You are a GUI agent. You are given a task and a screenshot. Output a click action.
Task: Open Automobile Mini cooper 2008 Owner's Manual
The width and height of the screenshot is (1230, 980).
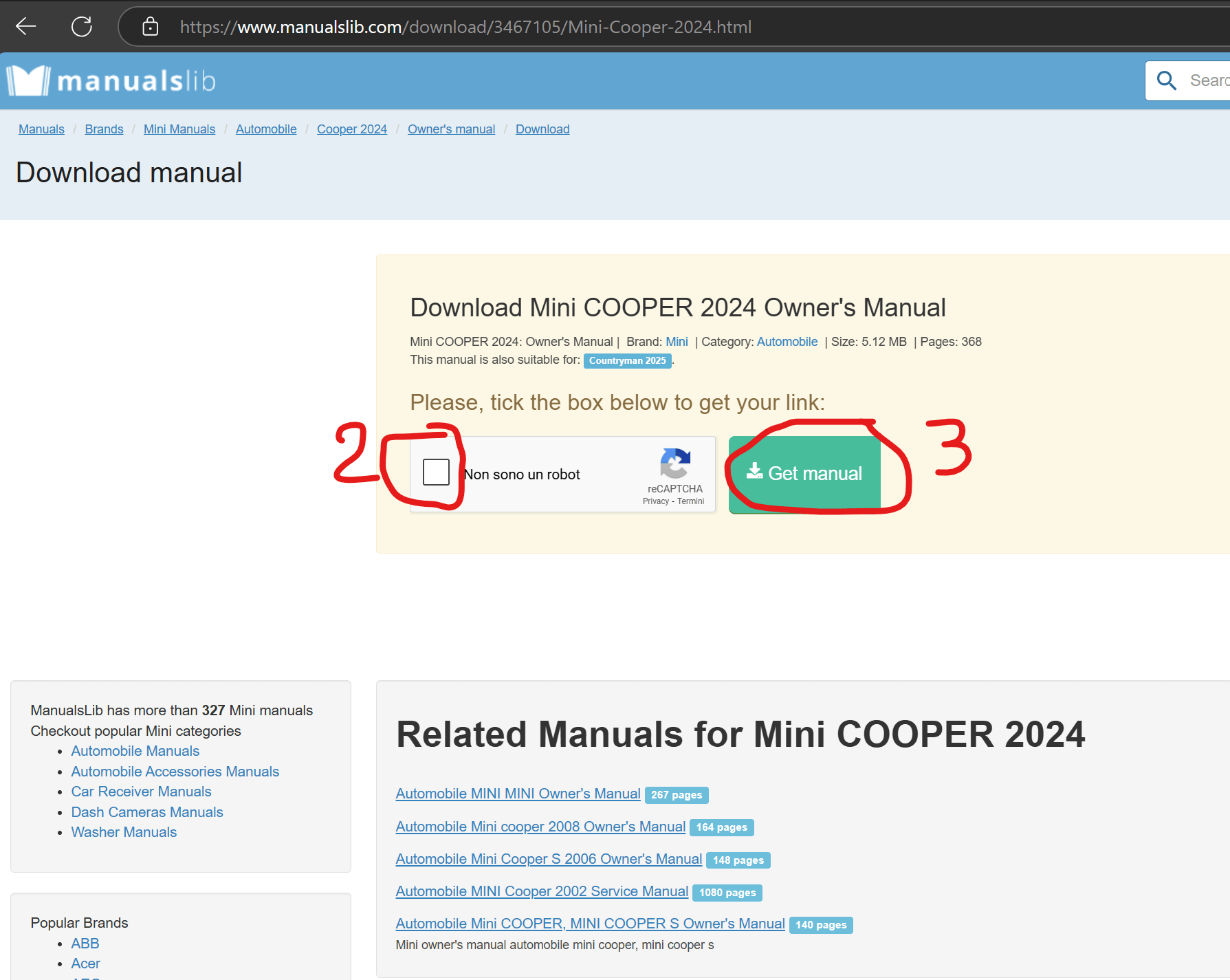click(540, 827)
